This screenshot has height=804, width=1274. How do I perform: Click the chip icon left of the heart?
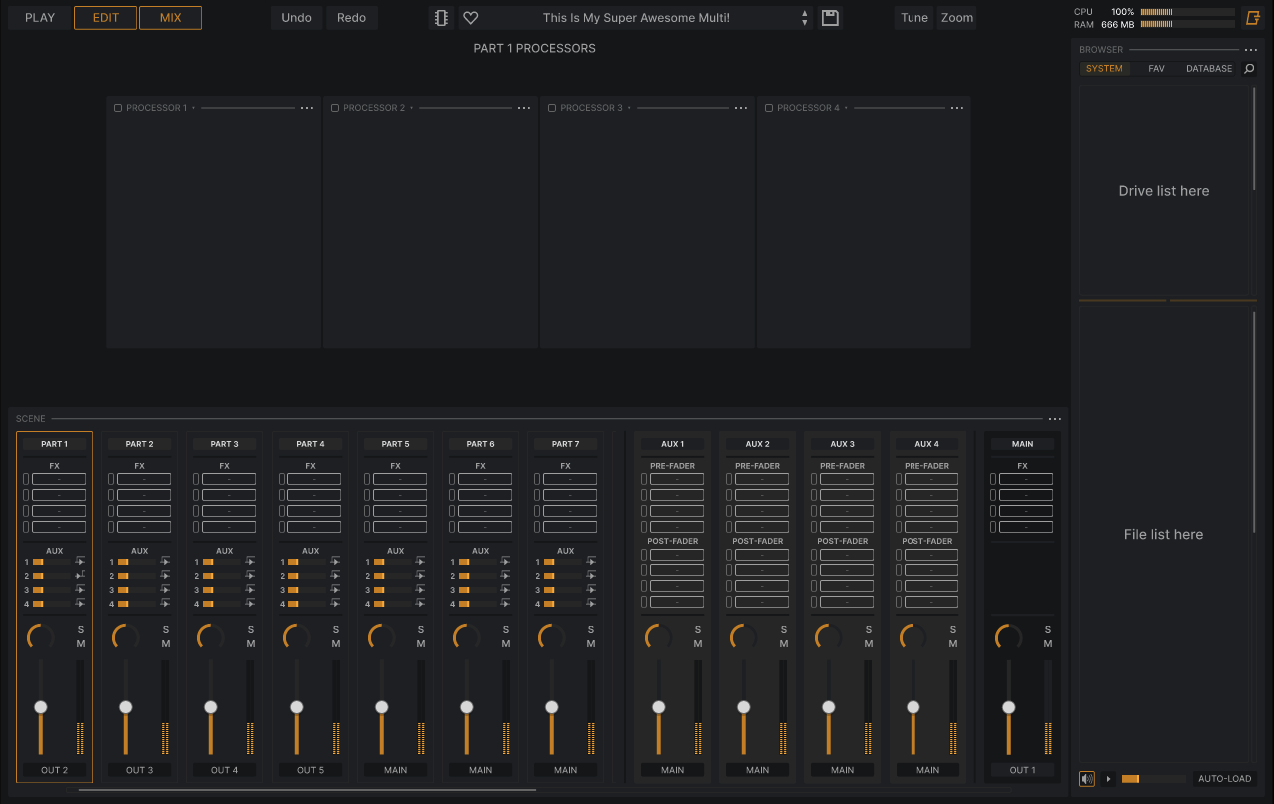[x=441, y=18]
